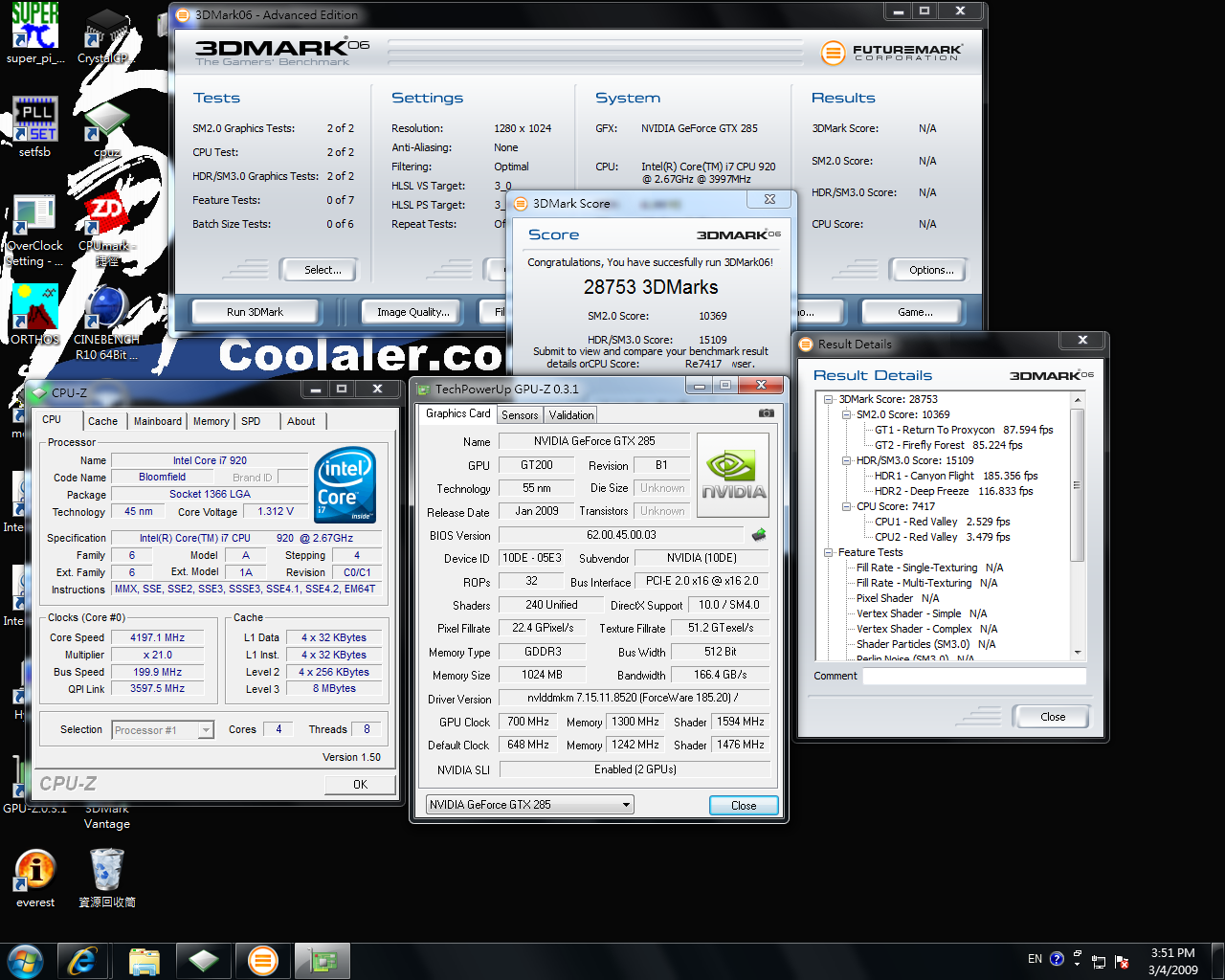Open the Validation tab in GPU-Z

coord(571,415)
